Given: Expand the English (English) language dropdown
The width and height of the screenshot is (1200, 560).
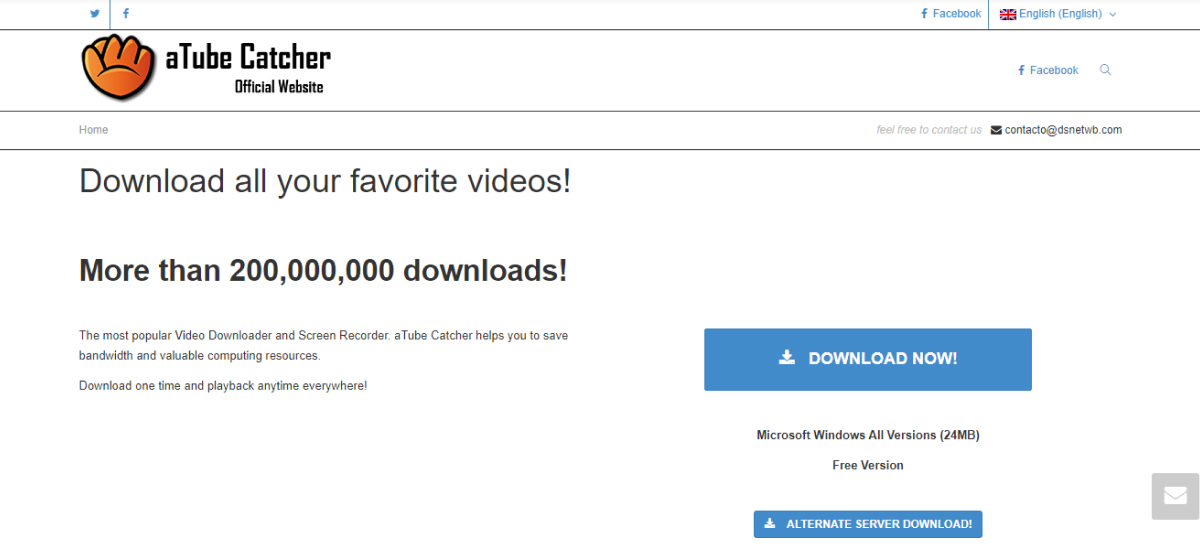Looking at the screenshot, I should coord(1060,14).
